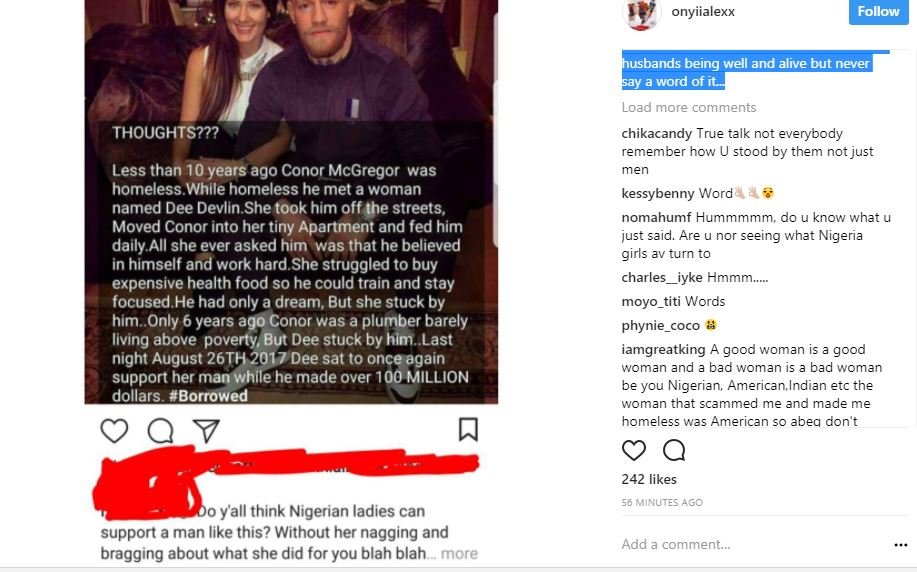Open the three-dot more options menu
Viewport: 917px width, 572px height.
[900, 545]
